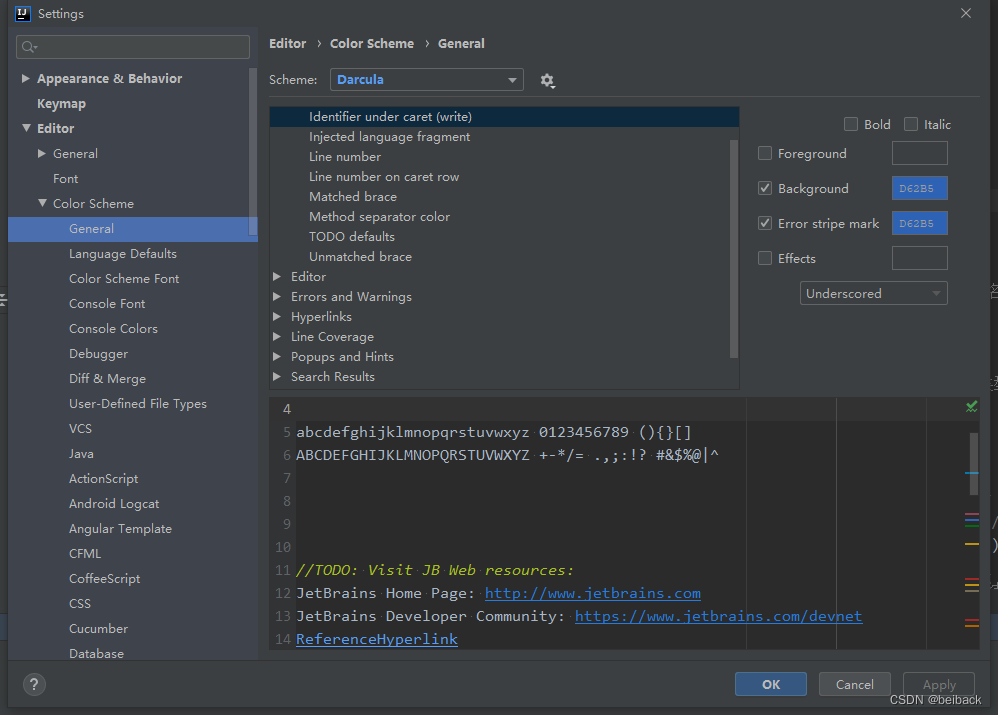998x715 pixels.
Task: Select the 'Line number' row
Action: 504,157
